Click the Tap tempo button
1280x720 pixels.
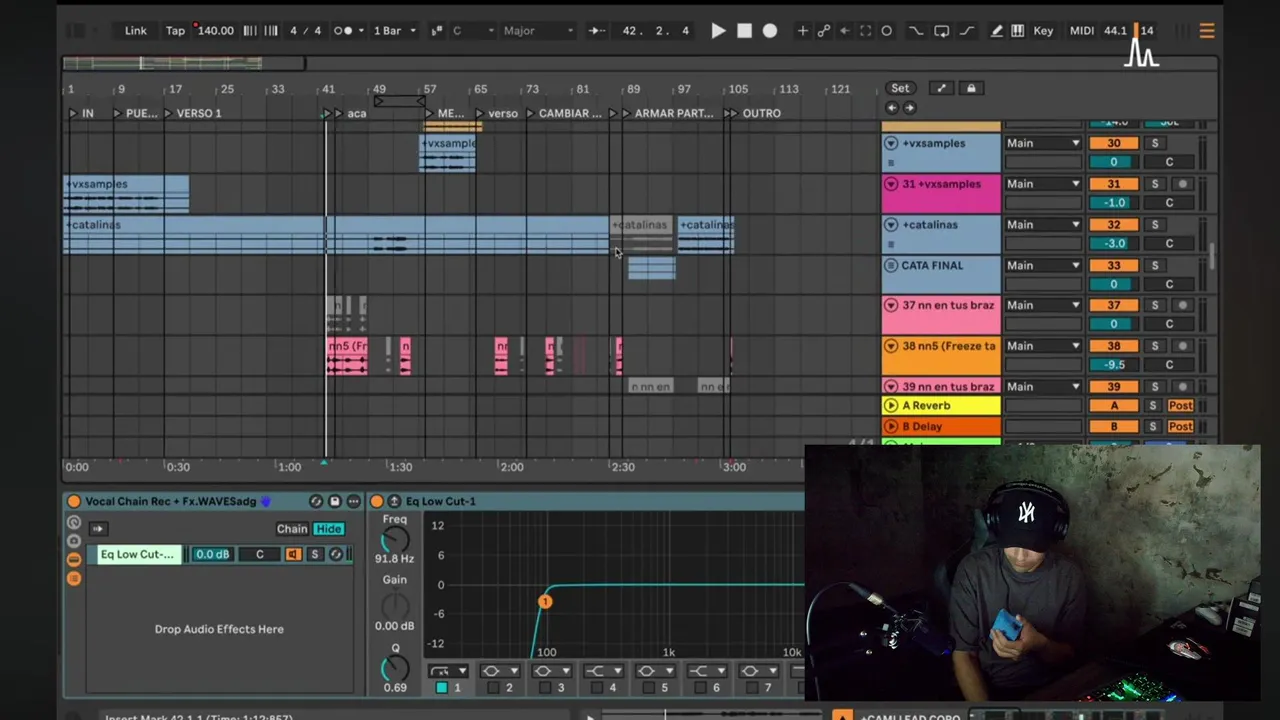pyautogui.click(x=175, y=31)
